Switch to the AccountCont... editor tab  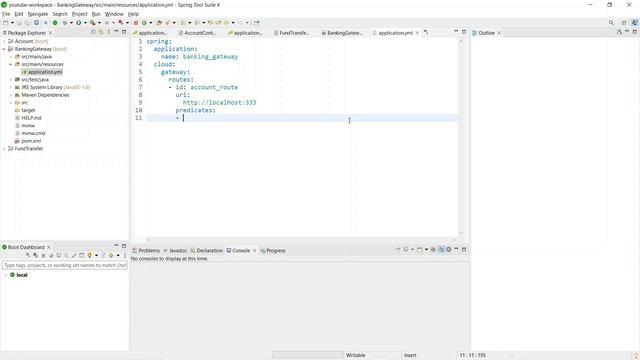(x=197, y=33)
